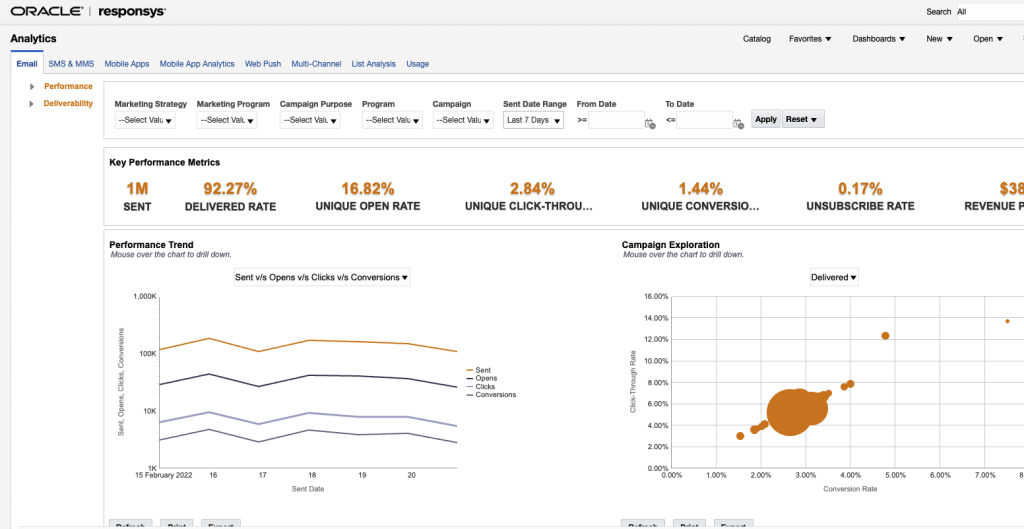Click the 16.82% Unique Open Rate metric

[368, 197]
